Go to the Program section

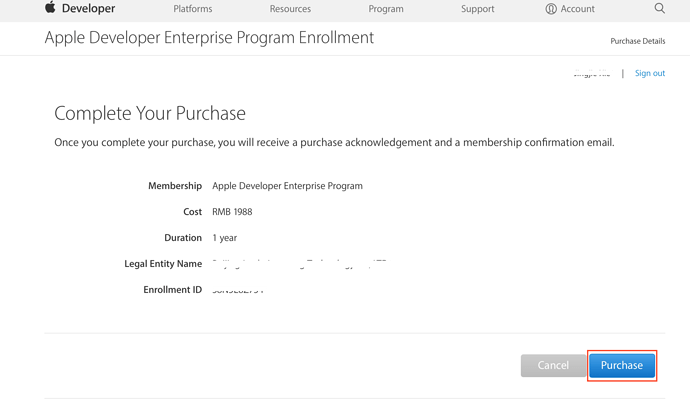pos(385,9)
